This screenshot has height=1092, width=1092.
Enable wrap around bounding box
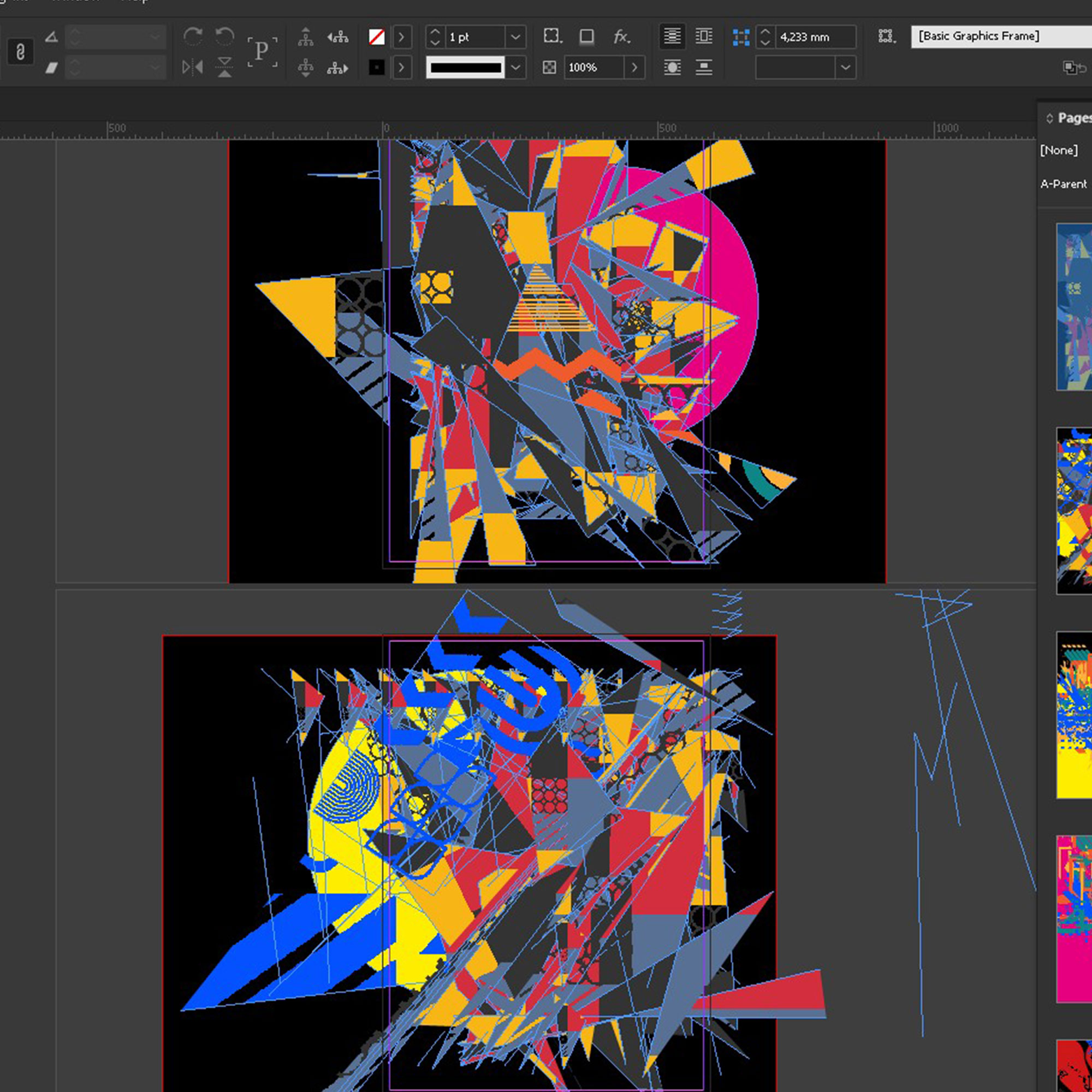tap(704, 37)
